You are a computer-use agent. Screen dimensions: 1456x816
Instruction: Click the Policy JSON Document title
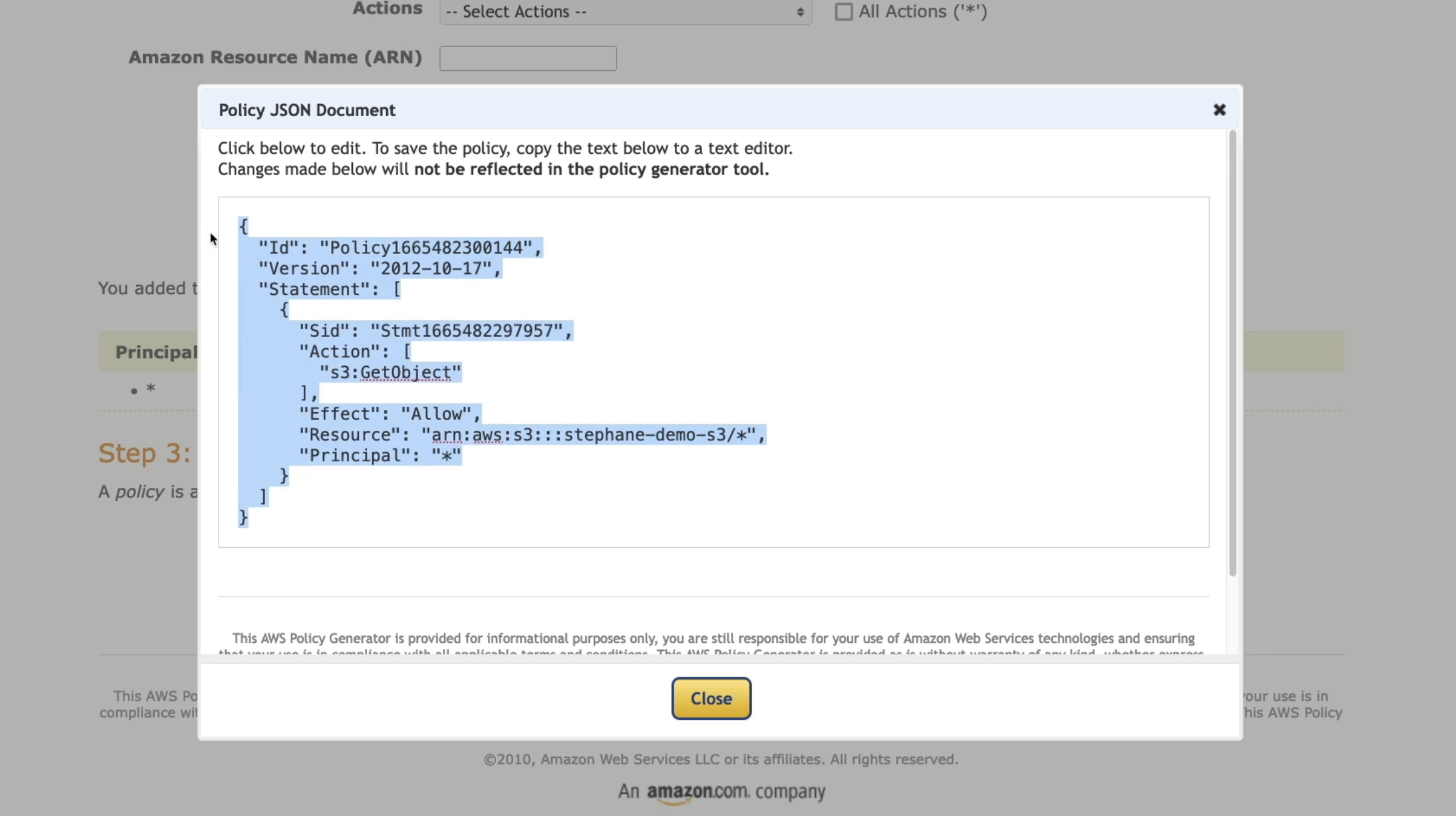coord(307,110)
